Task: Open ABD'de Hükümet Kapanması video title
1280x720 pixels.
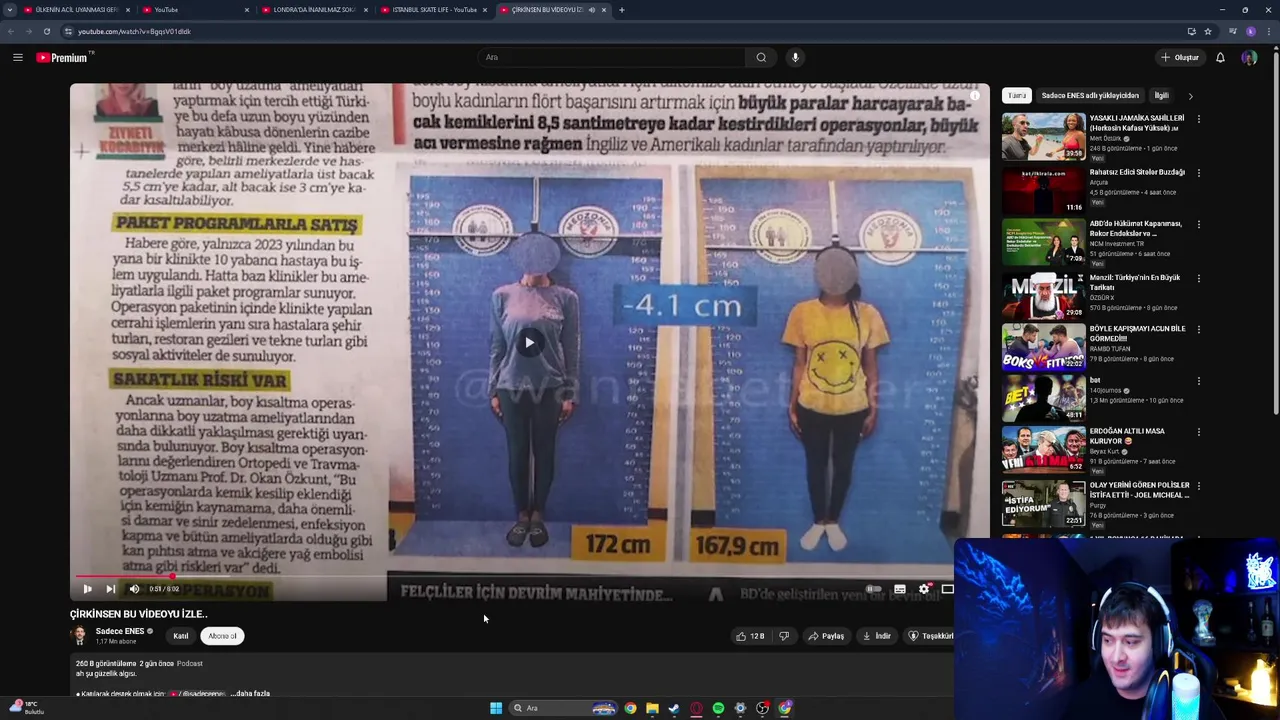Action: (x=1136, y=229)
